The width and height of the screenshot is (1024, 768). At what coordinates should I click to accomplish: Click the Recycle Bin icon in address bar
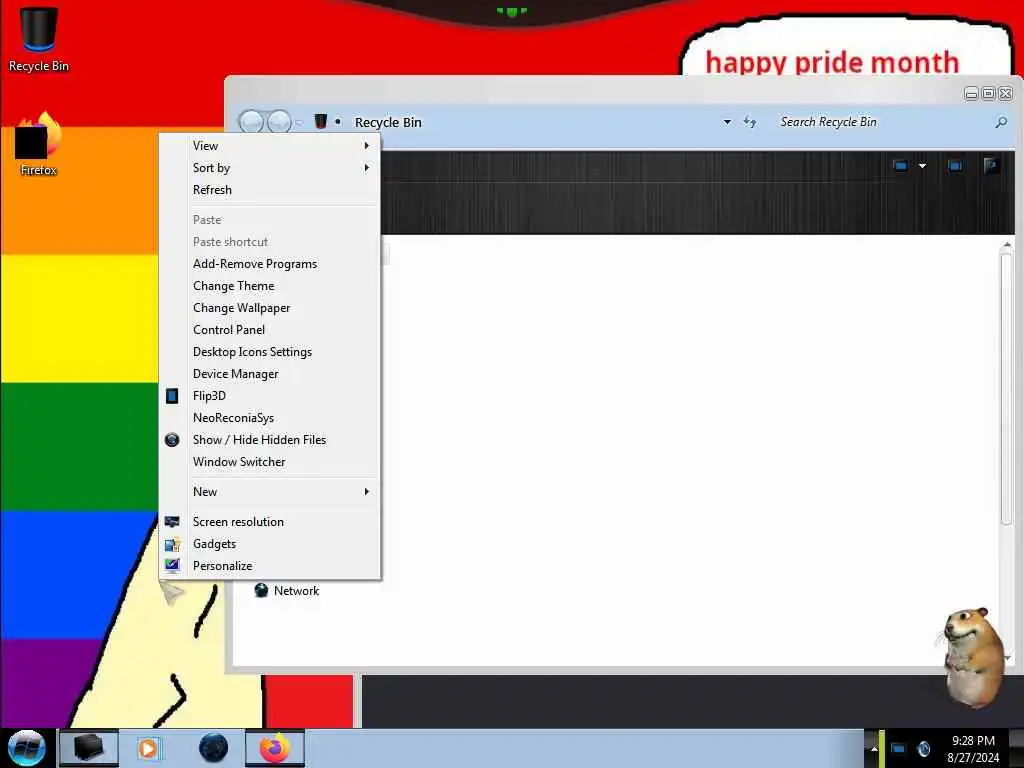321,121
